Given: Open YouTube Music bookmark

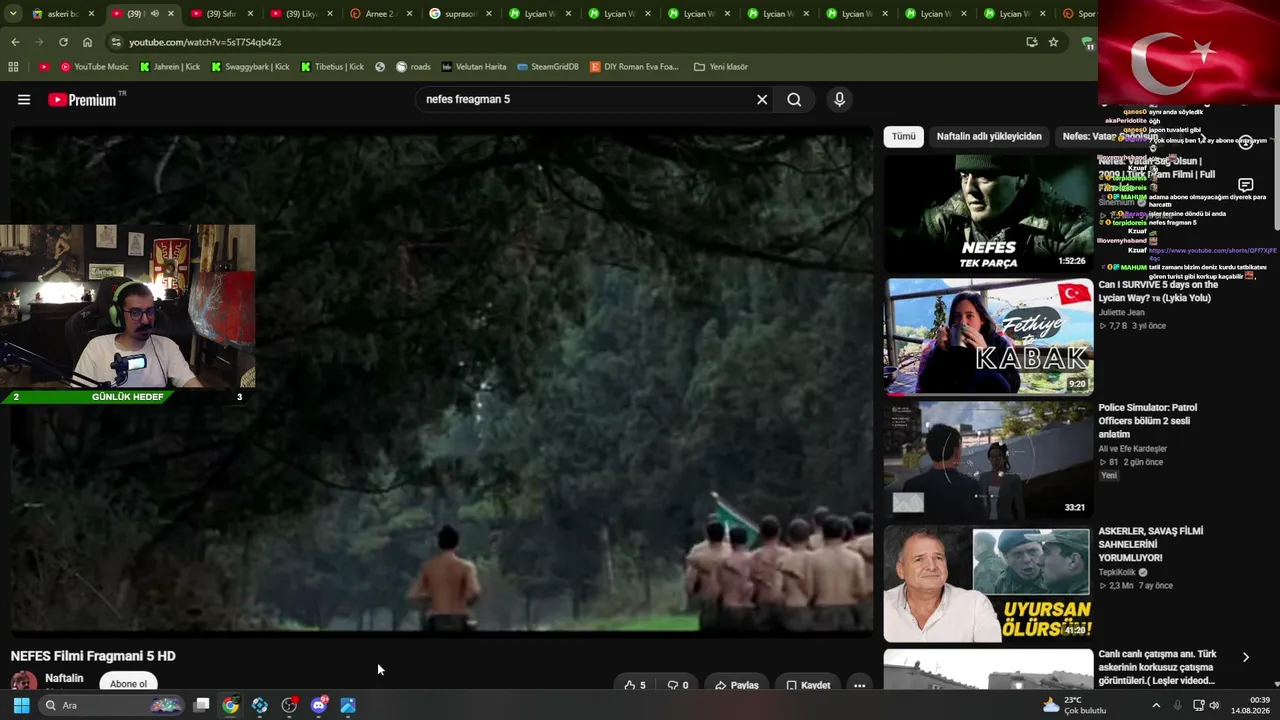Looking at the screenshot, I should [94, 67].
